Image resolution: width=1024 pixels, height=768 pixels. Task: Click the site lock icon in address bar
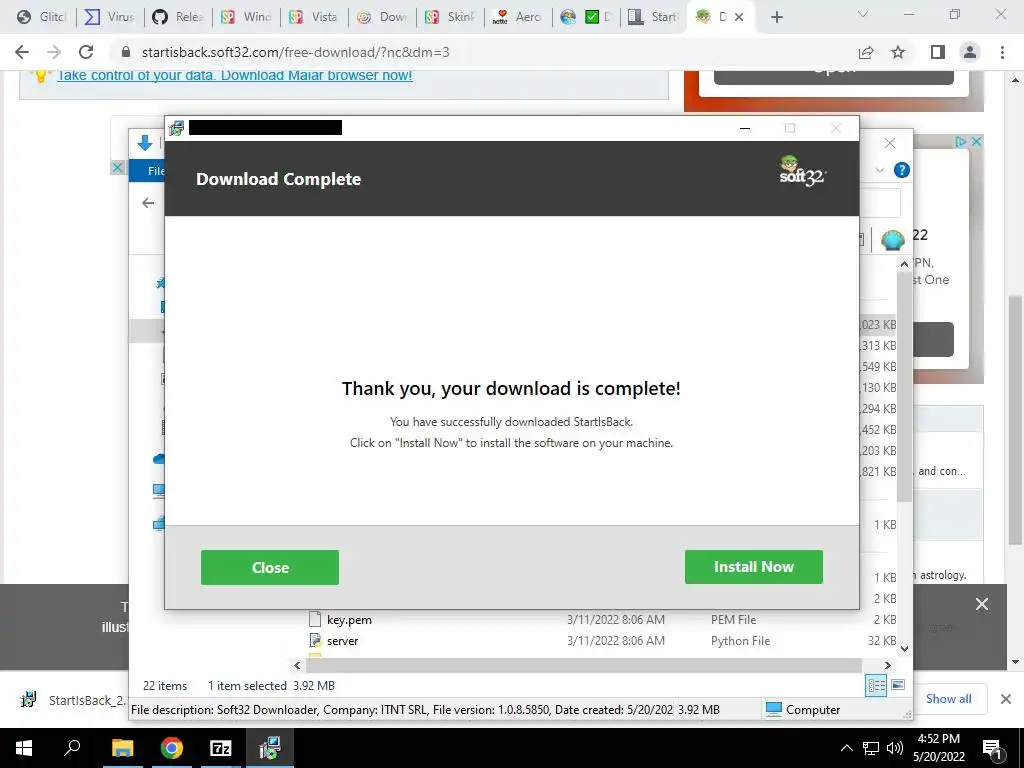(127, 52)
